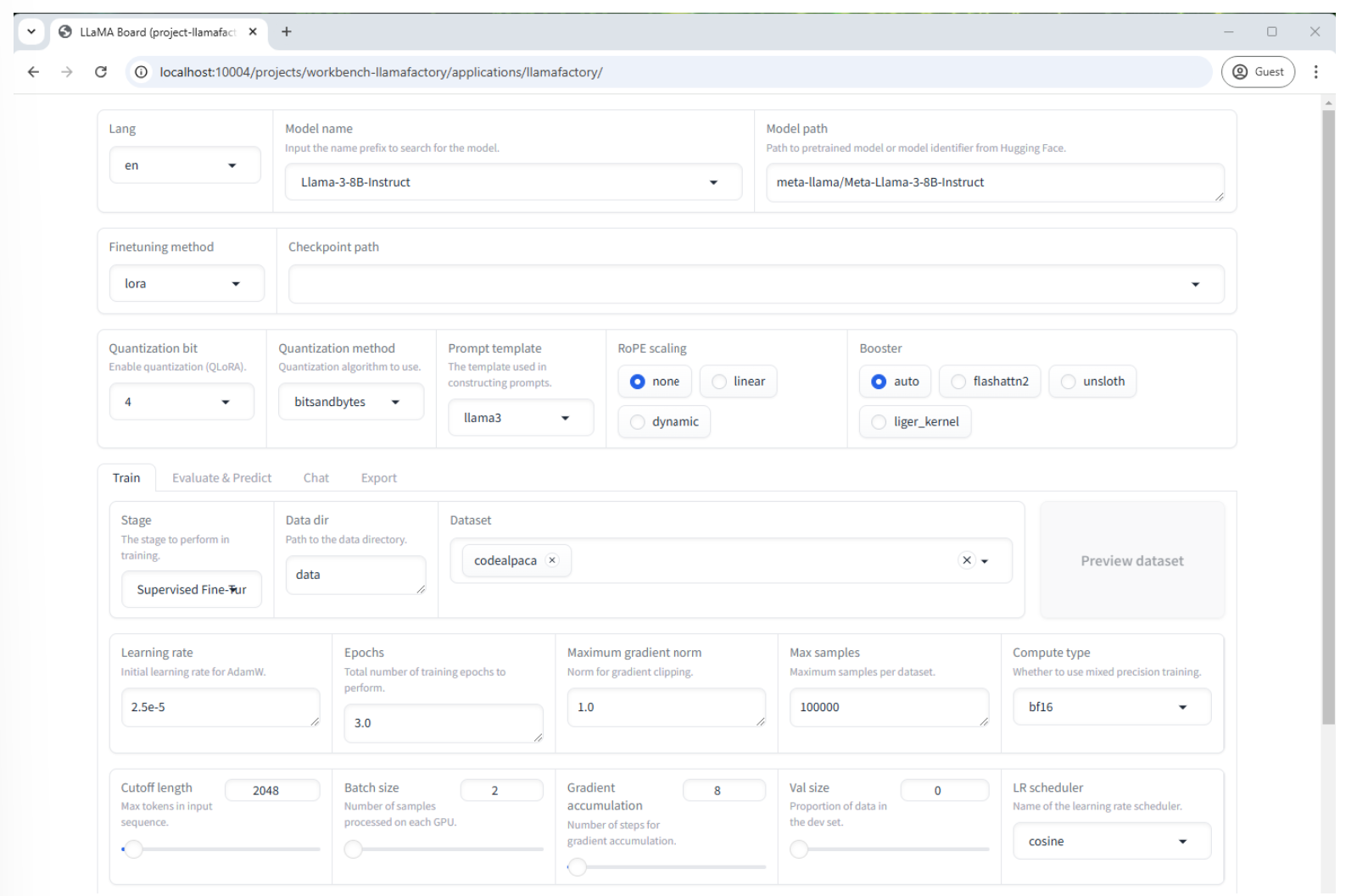Click the browser back arrow icon
The height and width of the screenshot is (896, 1357).
click(x=33, y=72)
